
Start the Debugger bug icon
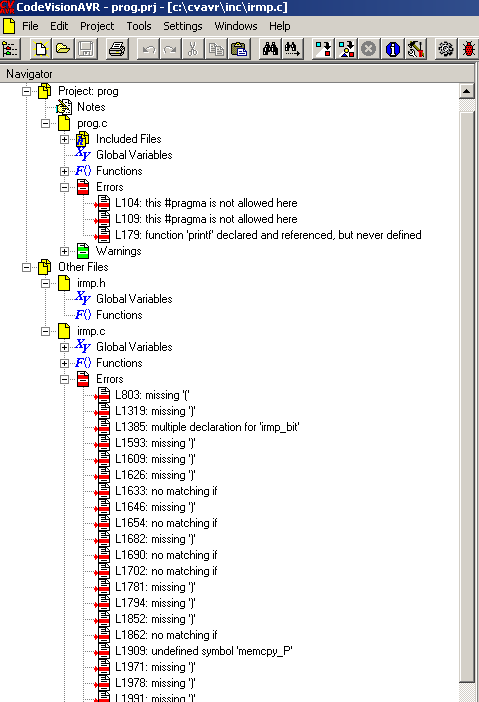coord(468,49)
